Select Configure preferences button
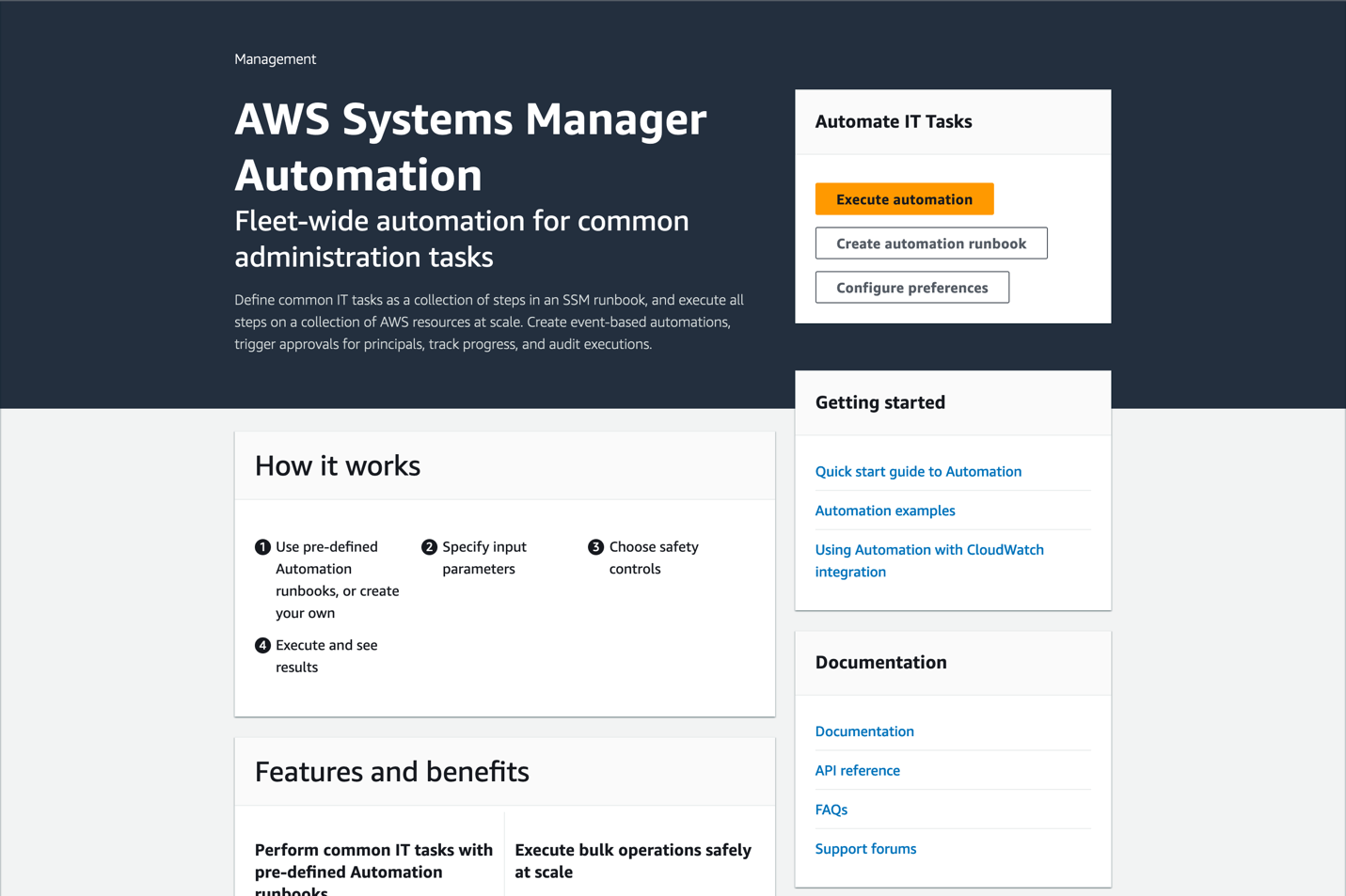 [911, 288]
